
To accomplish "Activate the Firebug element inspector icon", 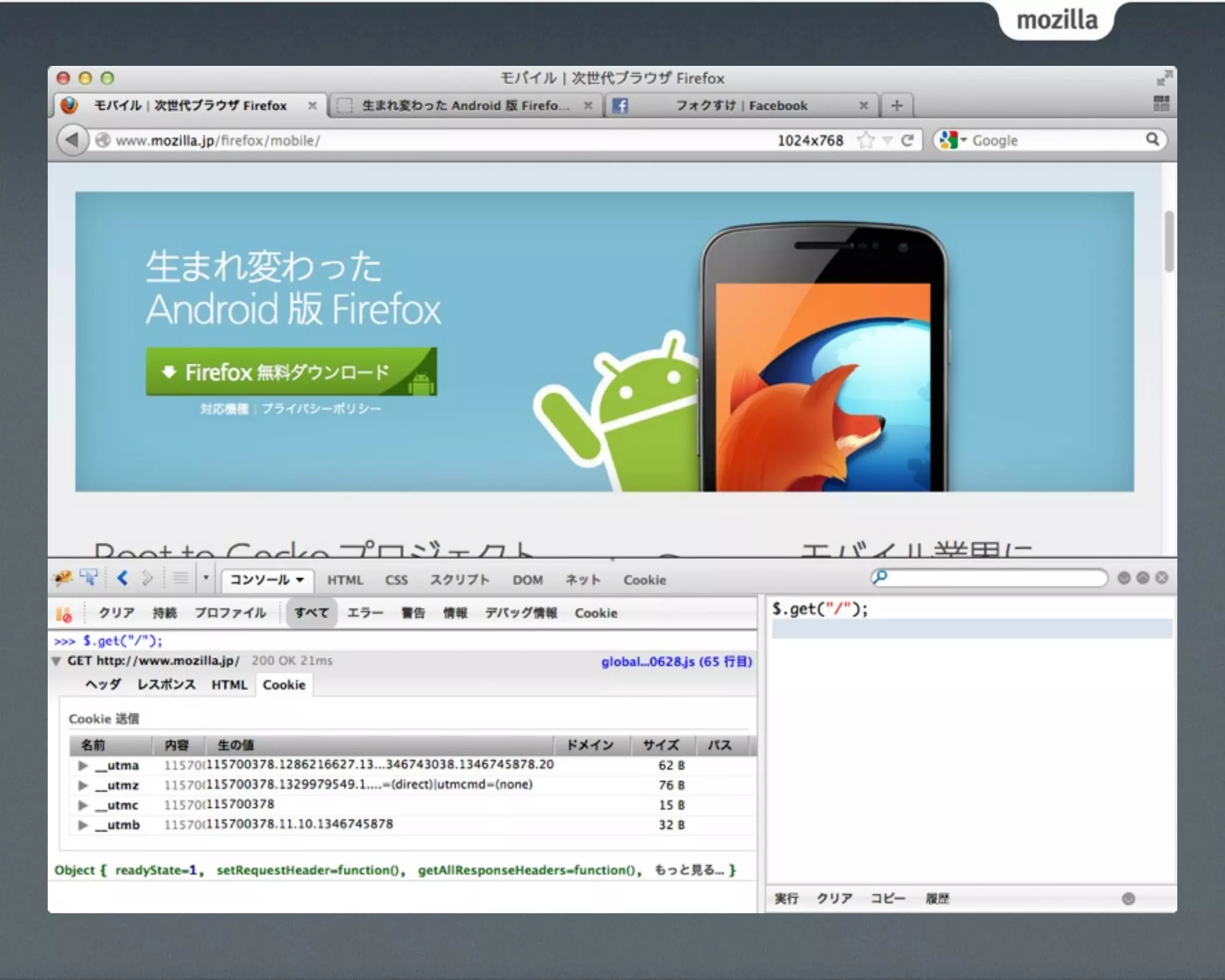I will [89, 578].
